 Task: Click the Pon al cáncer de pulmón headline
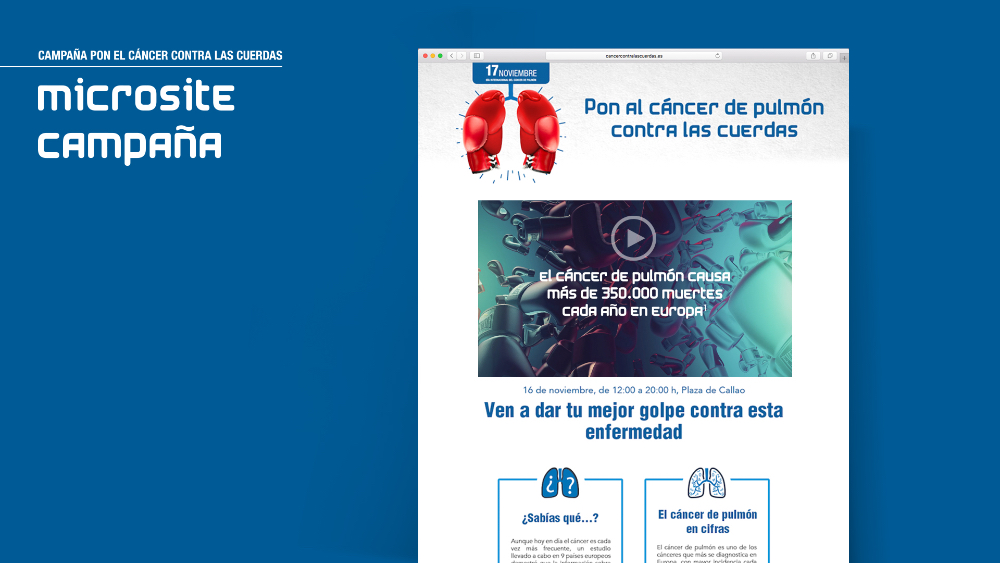(x=704, y=119)
